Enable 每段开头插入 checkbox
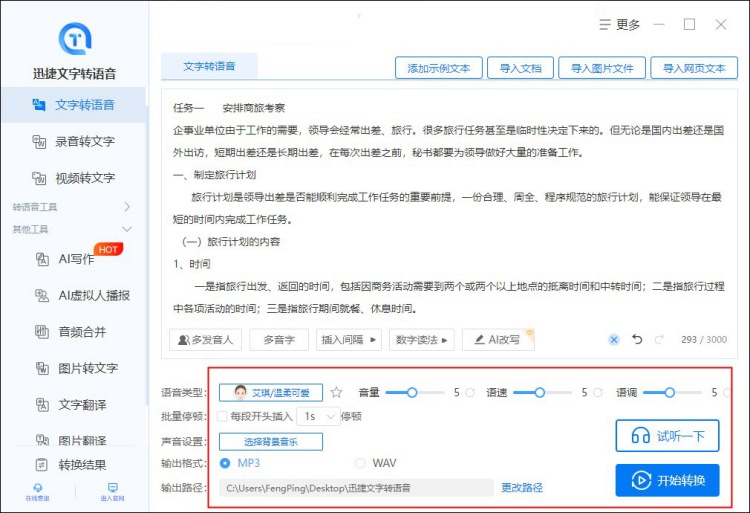The image size is (750, 513). tap(222, 416)
